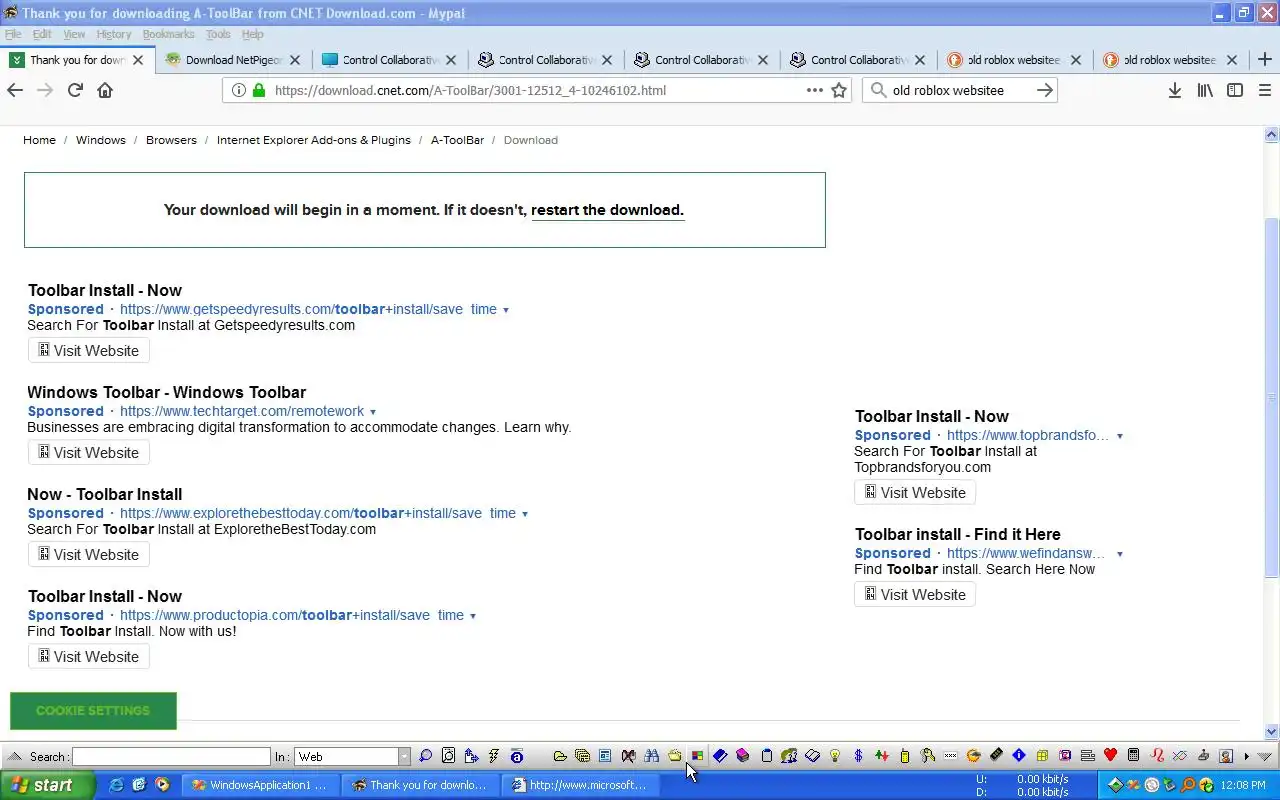This screenshot has height=800, width=1280.
Task: Expand ad options arrow next to wefindansw URL
Action: pos(1120,554)
